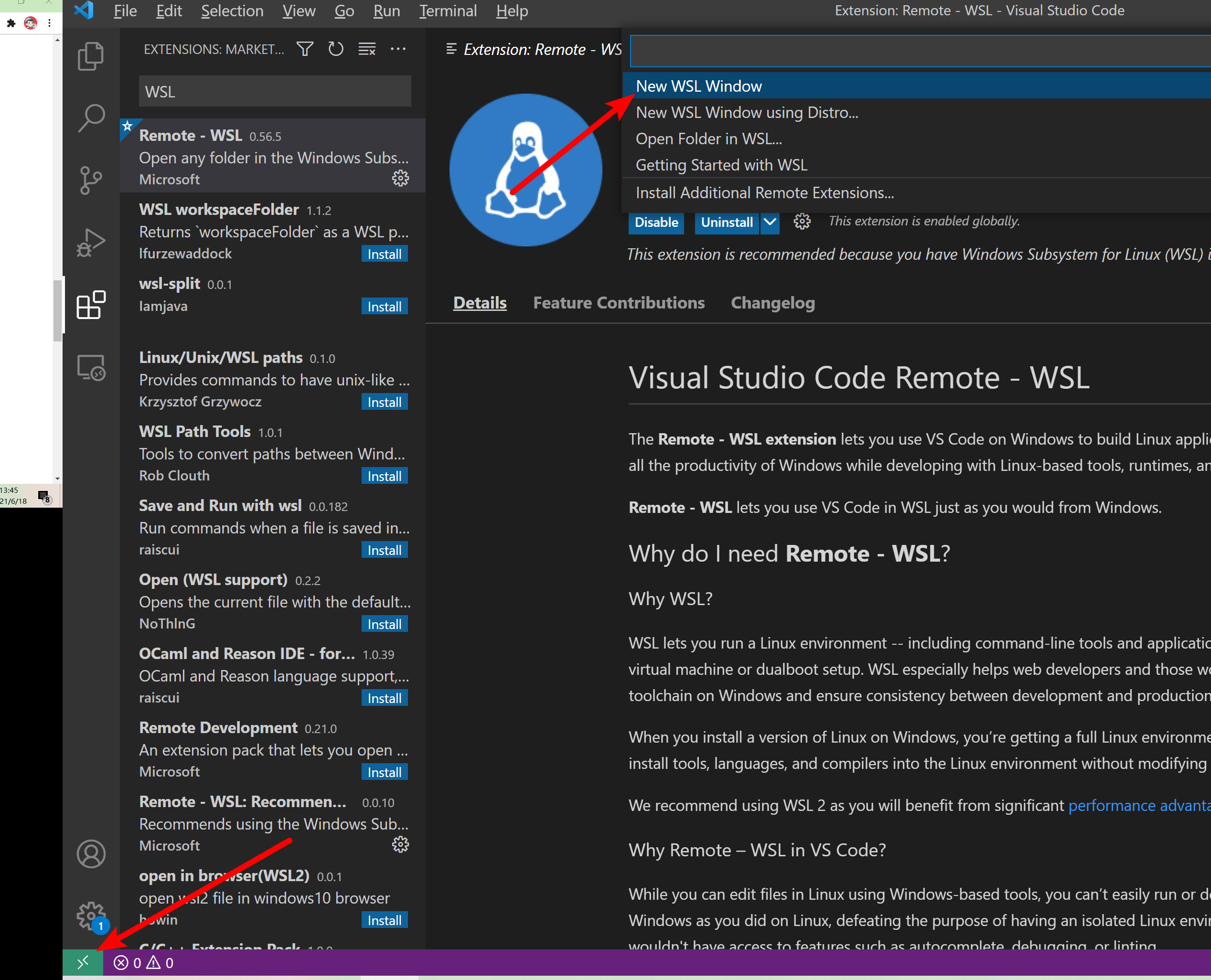Open the Manage gear icon with notification badge

click(x=90, y=916)
